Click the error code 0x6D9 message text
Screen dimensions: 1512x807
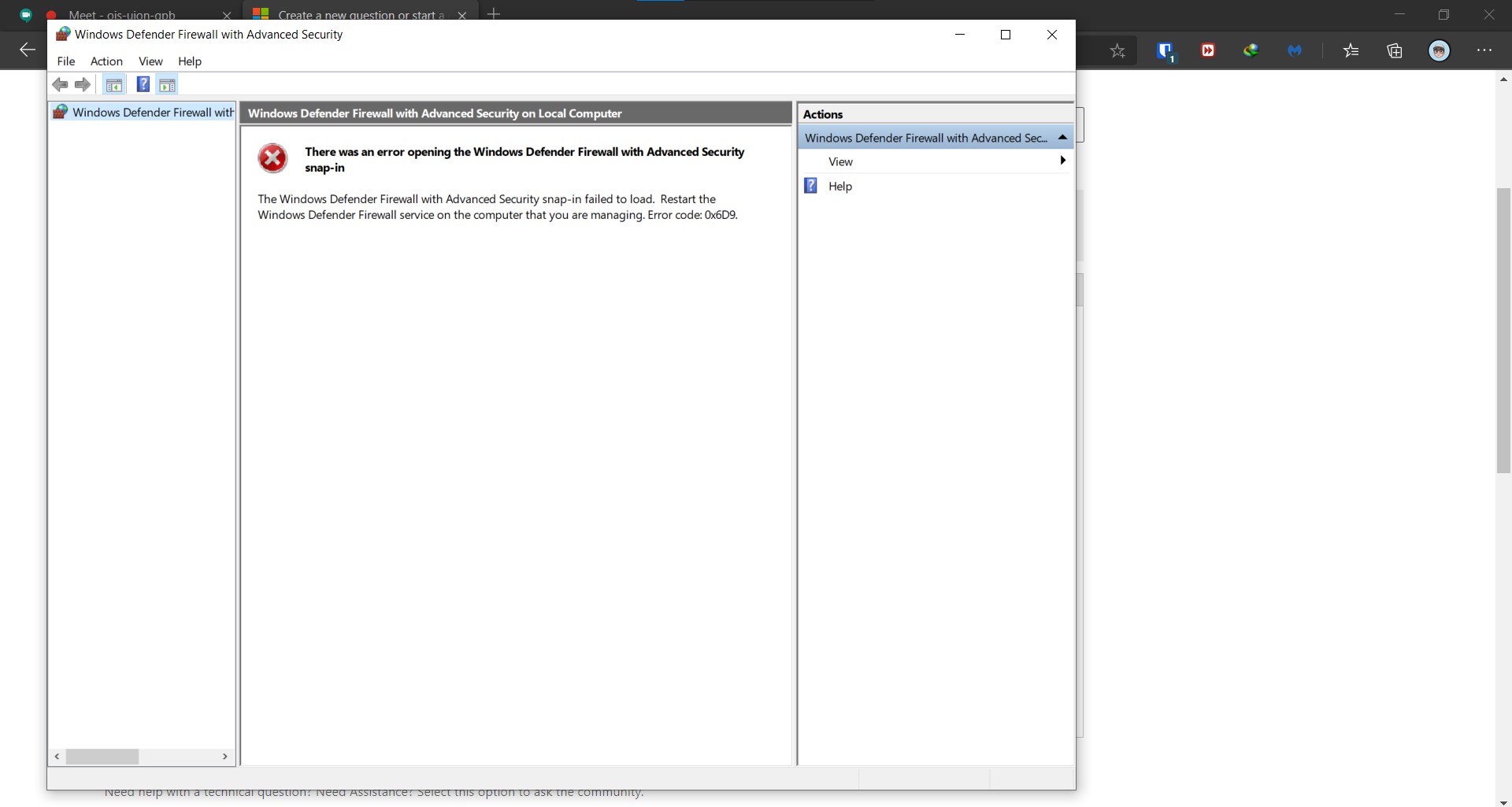(x=498, y=207)
